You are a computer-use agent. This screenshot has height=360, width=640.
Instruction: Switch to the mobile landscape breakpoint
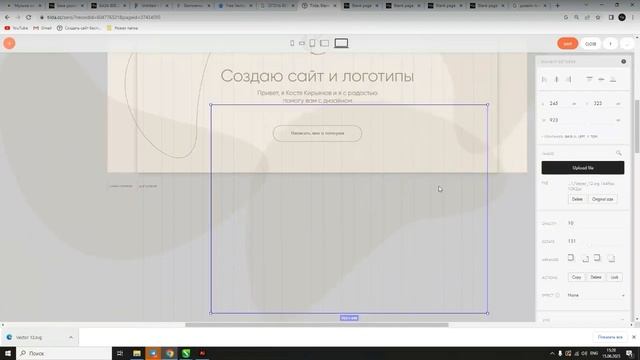[302, 43]
